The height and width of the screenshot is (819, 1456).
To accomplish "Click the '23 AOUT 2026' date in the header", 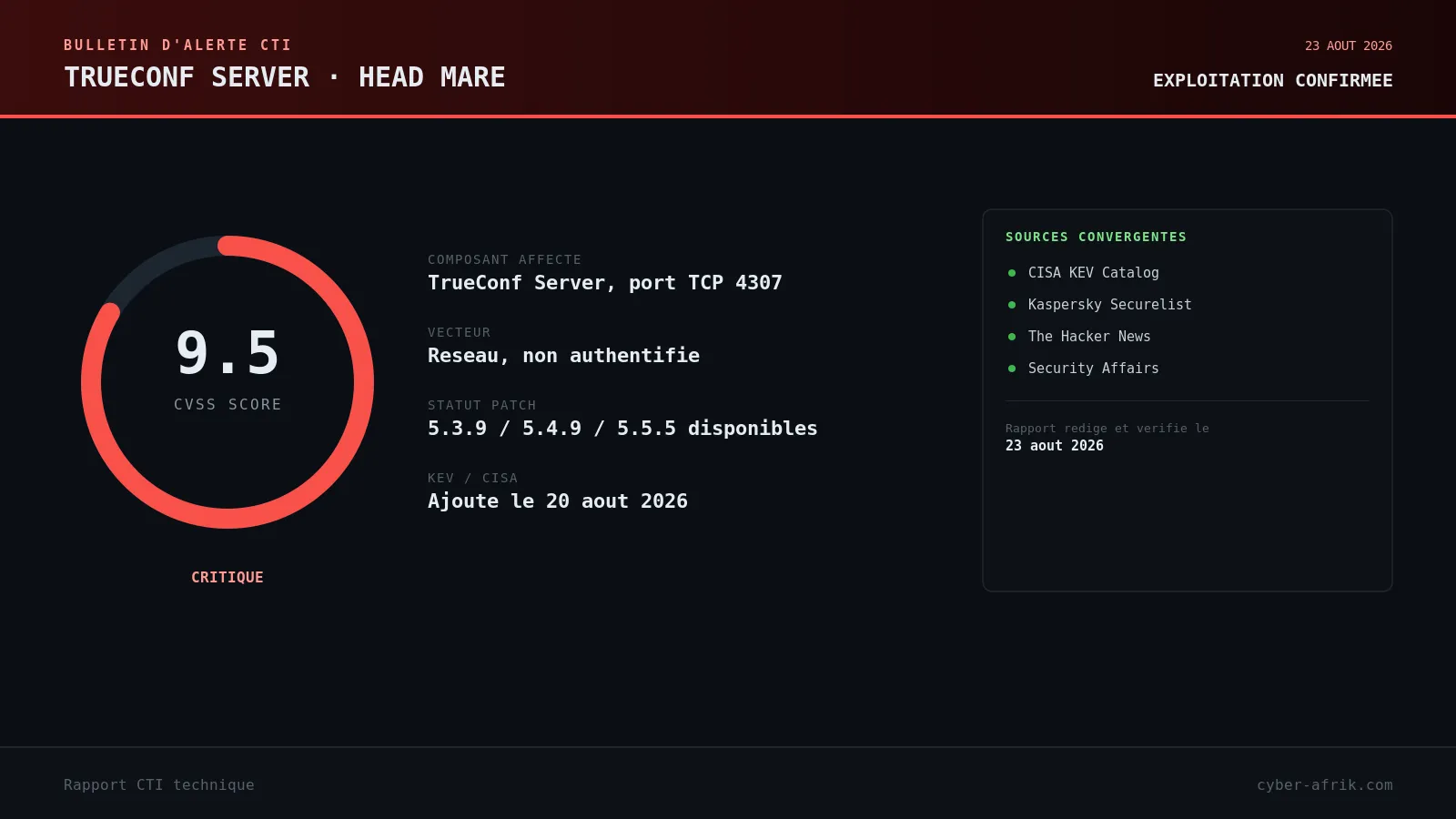I will [1348, 45].
